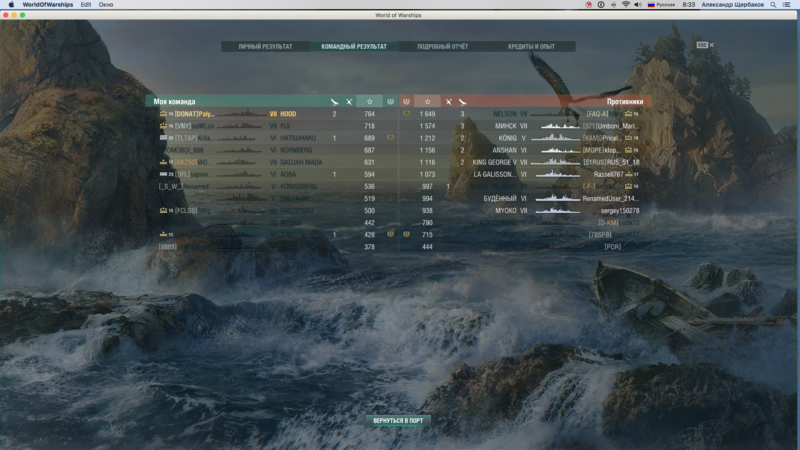Select opponent sergey150278
This screenshot has height=450, width=800.
[x=620, y=210]
